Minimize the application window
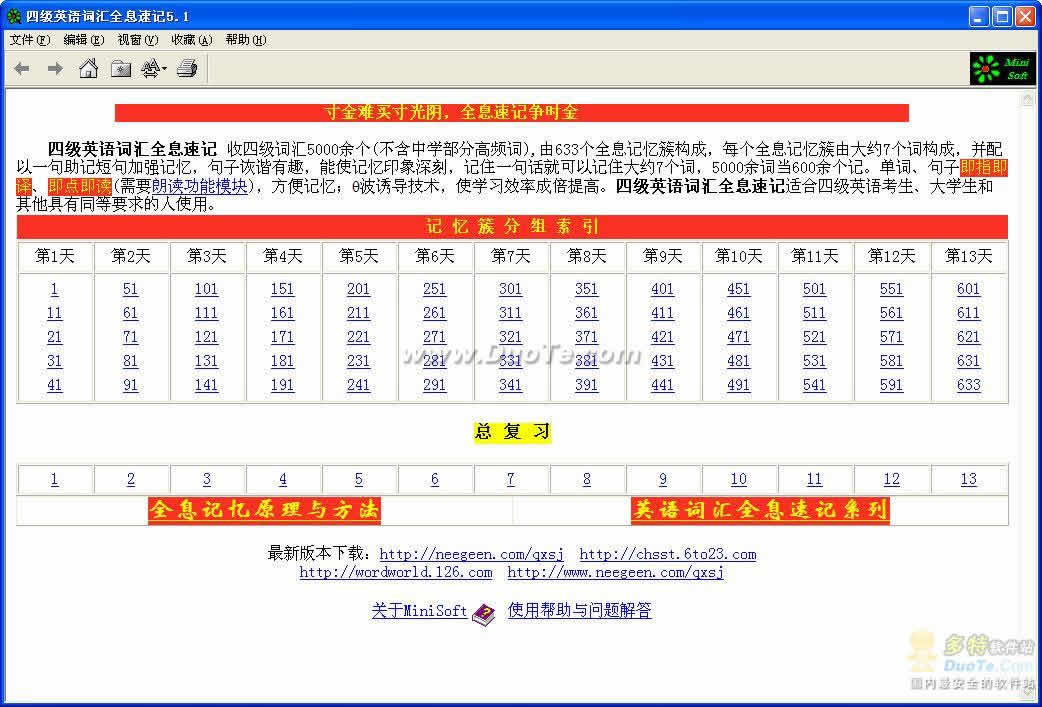Screen dimensions: 1042x707 (980, 17)
